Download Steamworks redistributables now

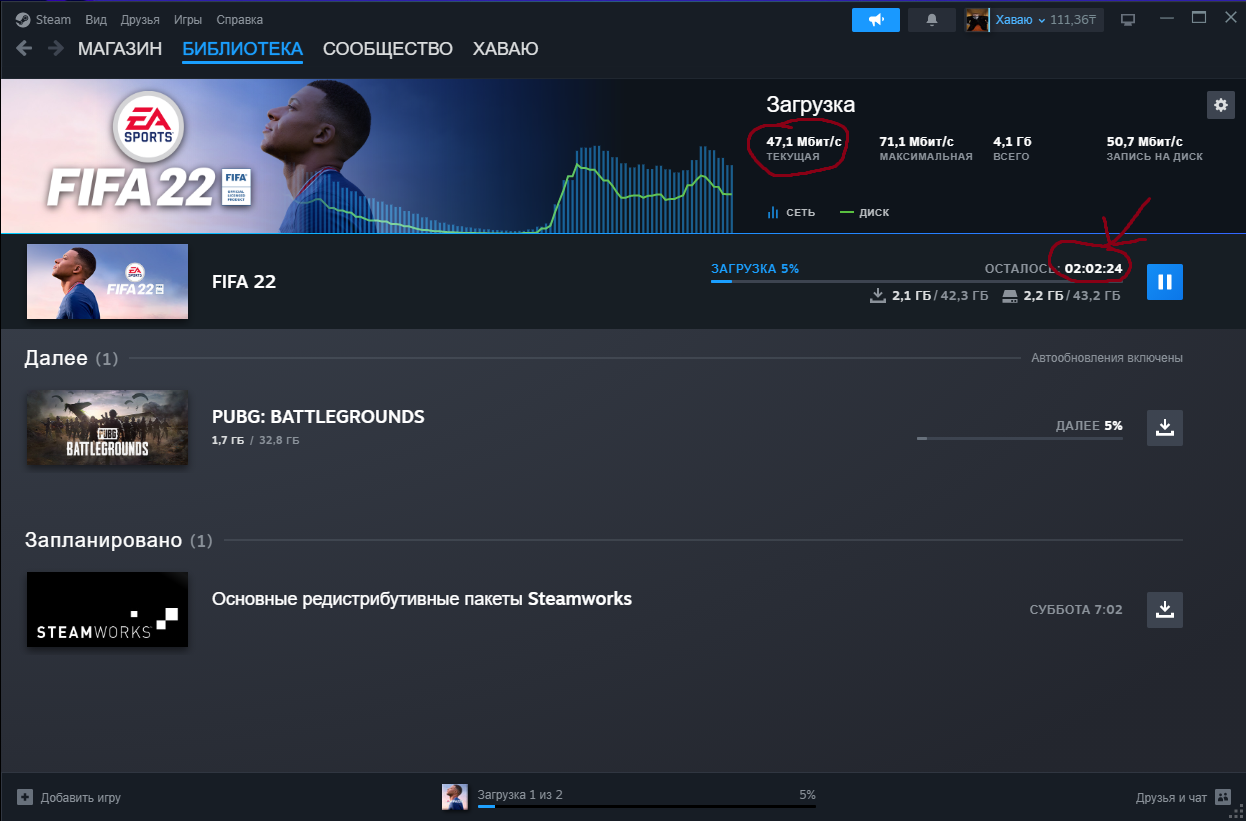click(1164, 610)
